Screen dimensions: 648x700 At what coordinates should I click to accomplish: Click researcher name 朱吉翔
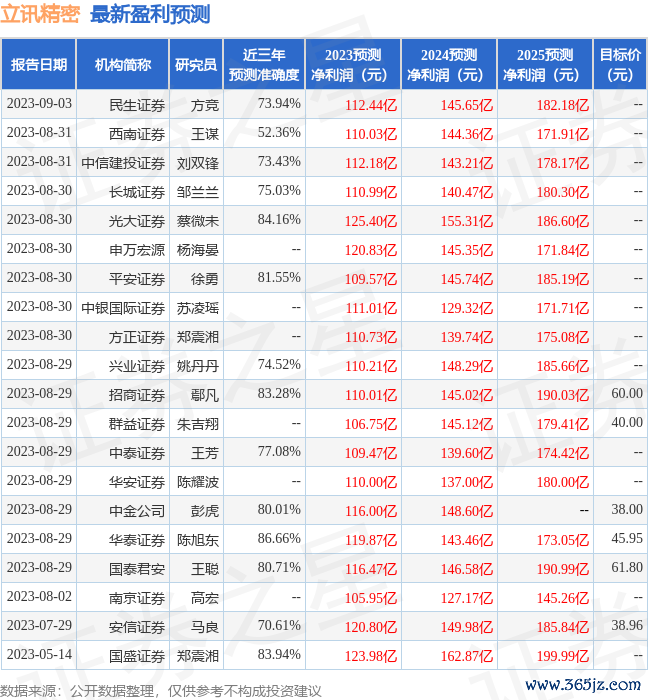(x=198, y=424)
